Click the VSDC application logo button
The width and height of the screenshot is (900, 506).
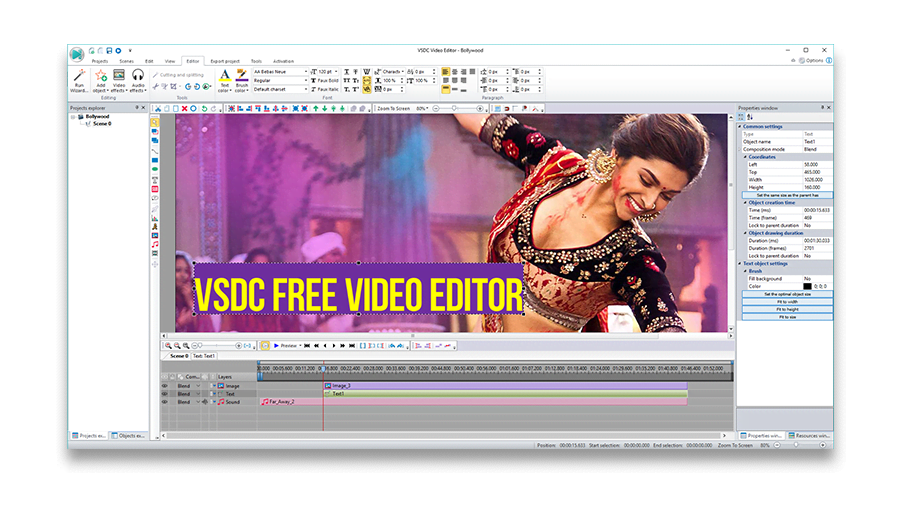point(76,54)
